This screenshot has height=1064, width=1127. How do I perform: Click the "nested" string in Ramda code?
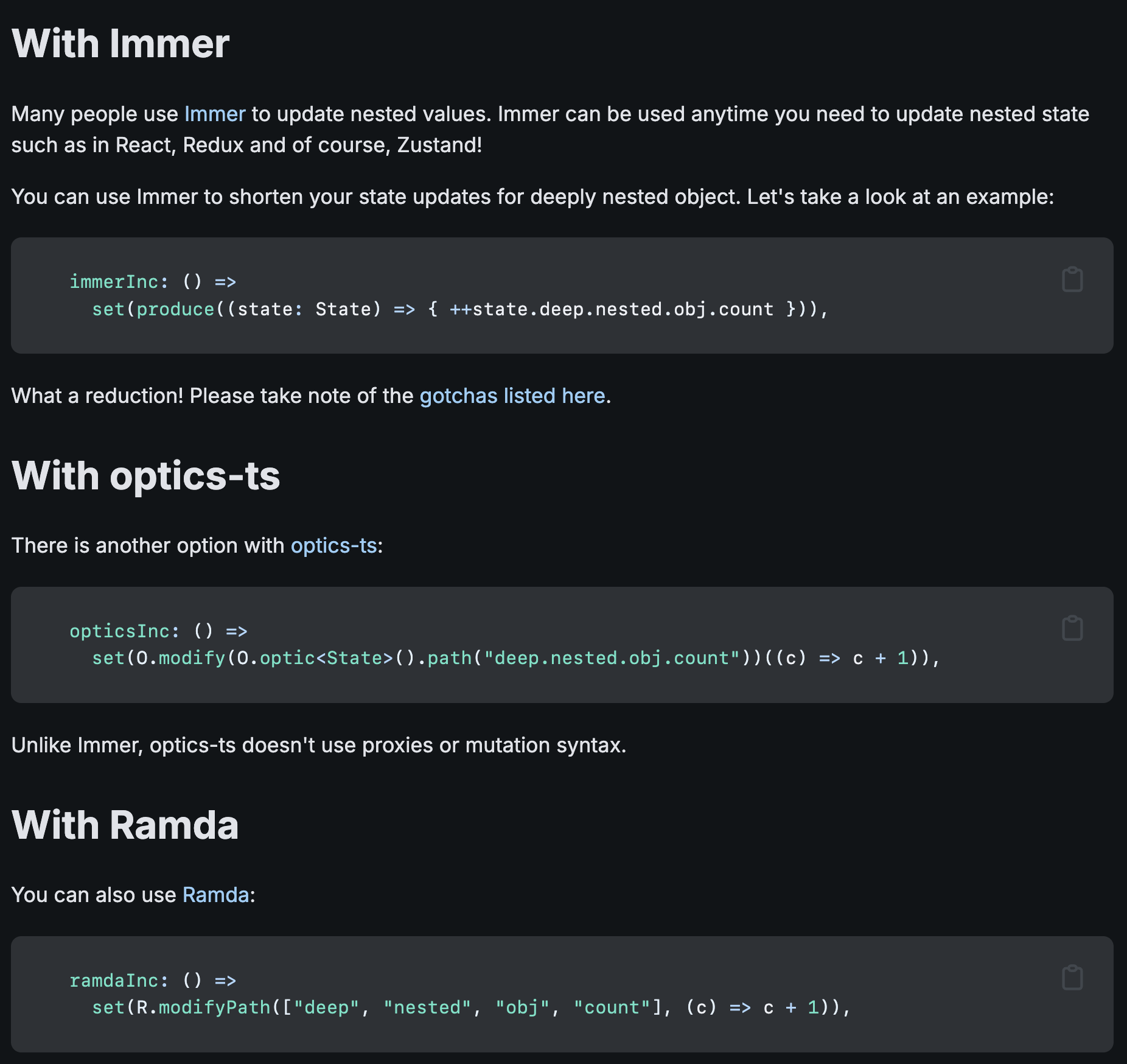(x=427, y=1007)
